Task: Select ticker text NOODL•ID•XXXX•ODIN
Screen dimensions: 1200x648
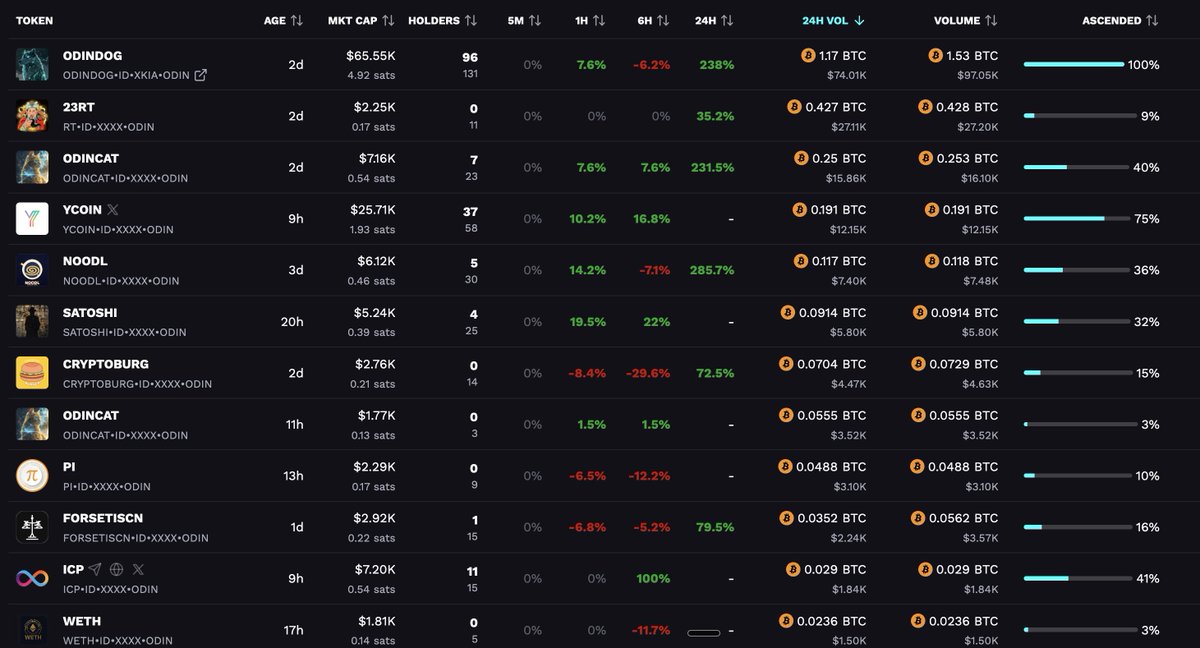Action: pos(121,281)
